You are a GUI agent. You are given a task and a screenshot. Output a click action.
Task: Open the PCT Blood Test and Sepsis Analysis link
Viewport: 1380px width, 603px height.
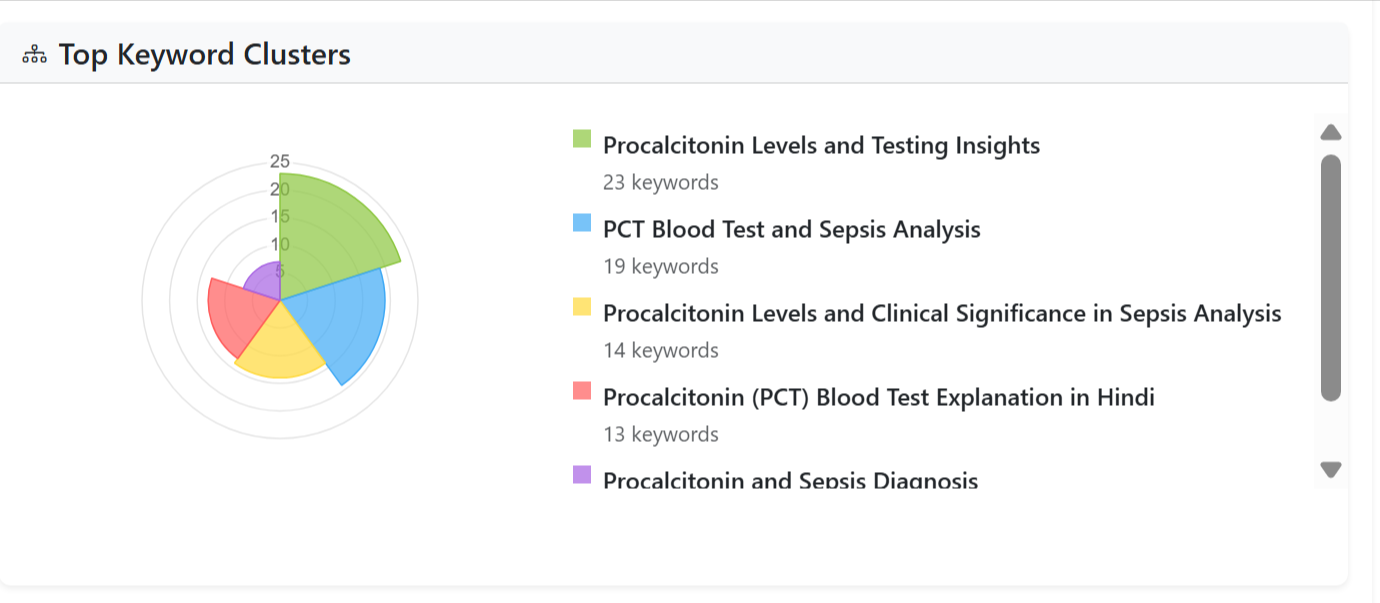coord(791,229)
